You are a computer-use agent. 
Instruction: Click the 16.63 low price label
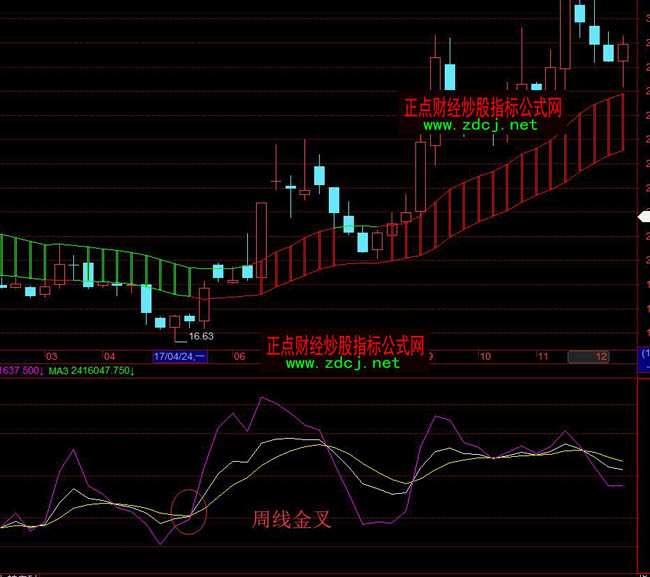click(x=200, y=336)
